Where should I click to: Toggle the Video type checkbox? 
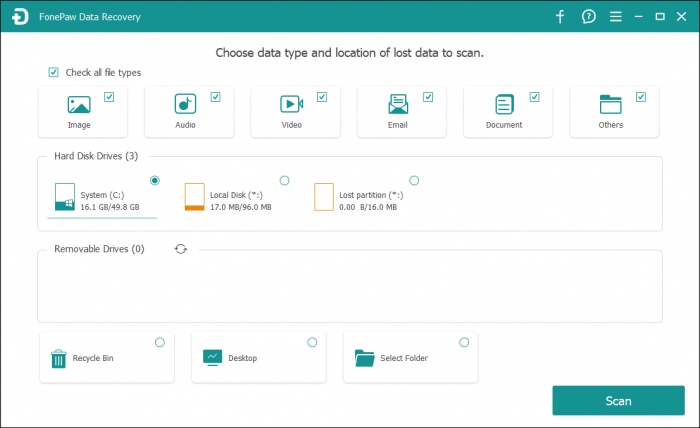click(322, 97)
